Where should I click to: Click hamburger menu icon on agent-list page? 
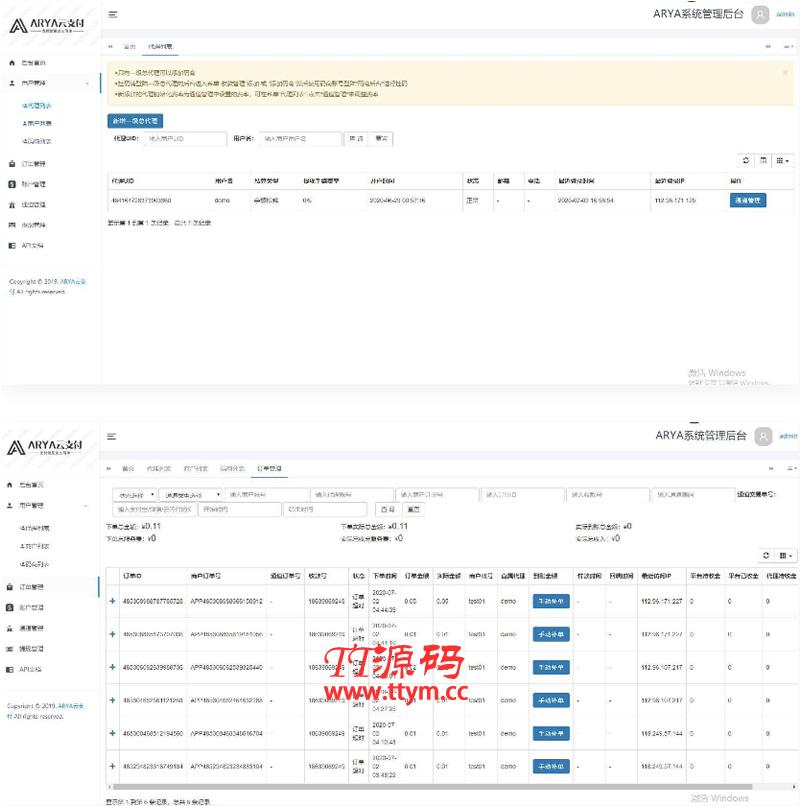click(x=113, y=14)
